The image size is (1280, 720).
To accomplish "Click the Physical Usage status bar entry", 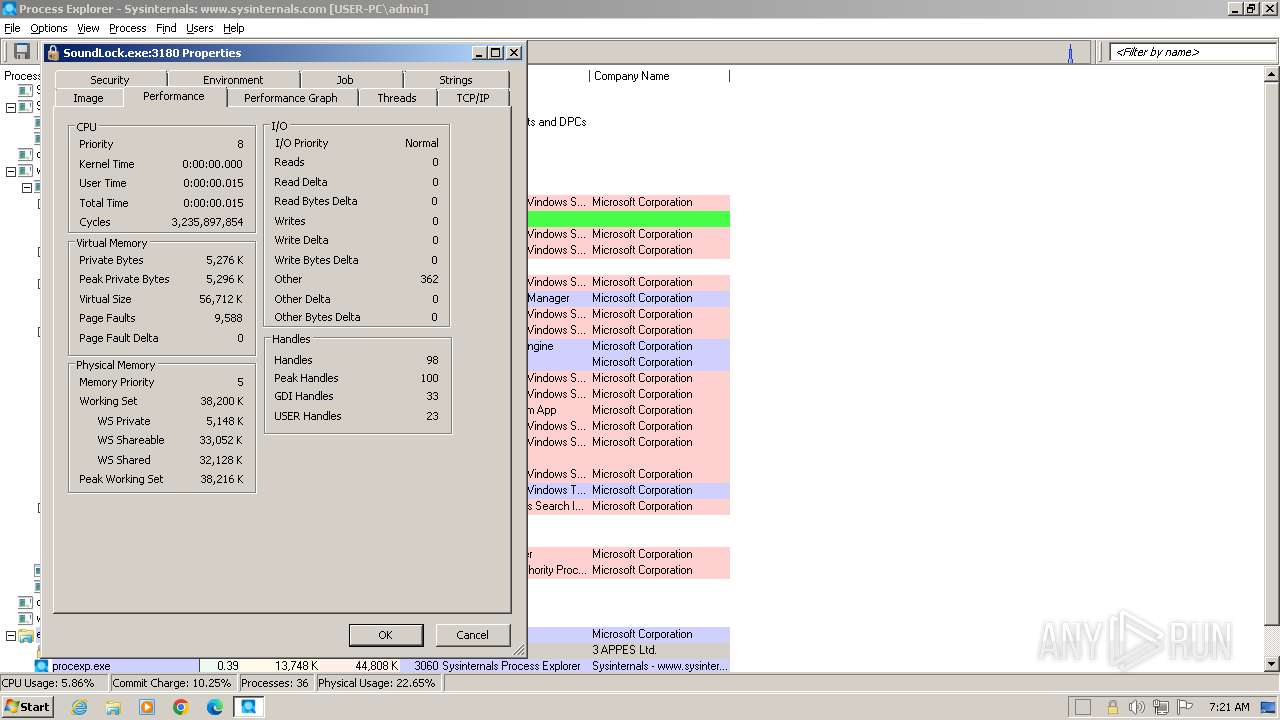I will coord(377,683).
